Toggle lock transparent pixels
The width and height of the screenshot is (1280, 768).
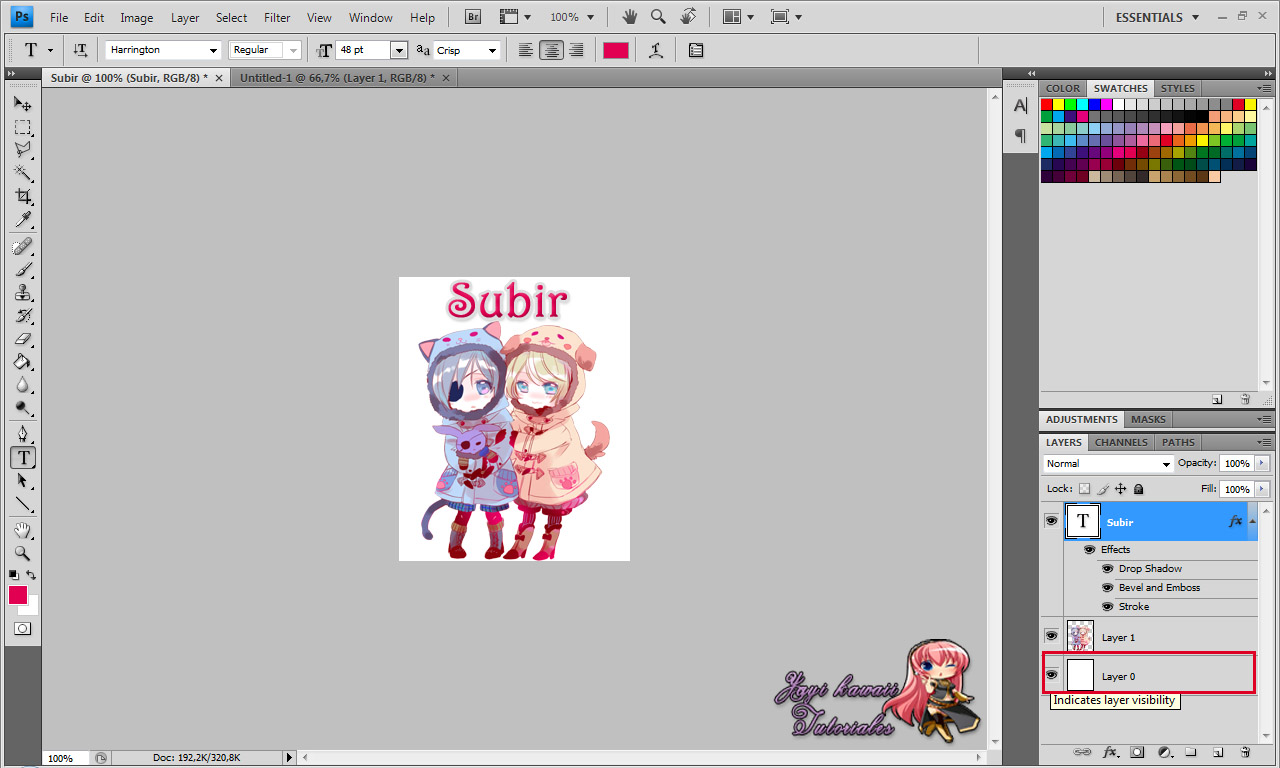[x=1084, y=489]
